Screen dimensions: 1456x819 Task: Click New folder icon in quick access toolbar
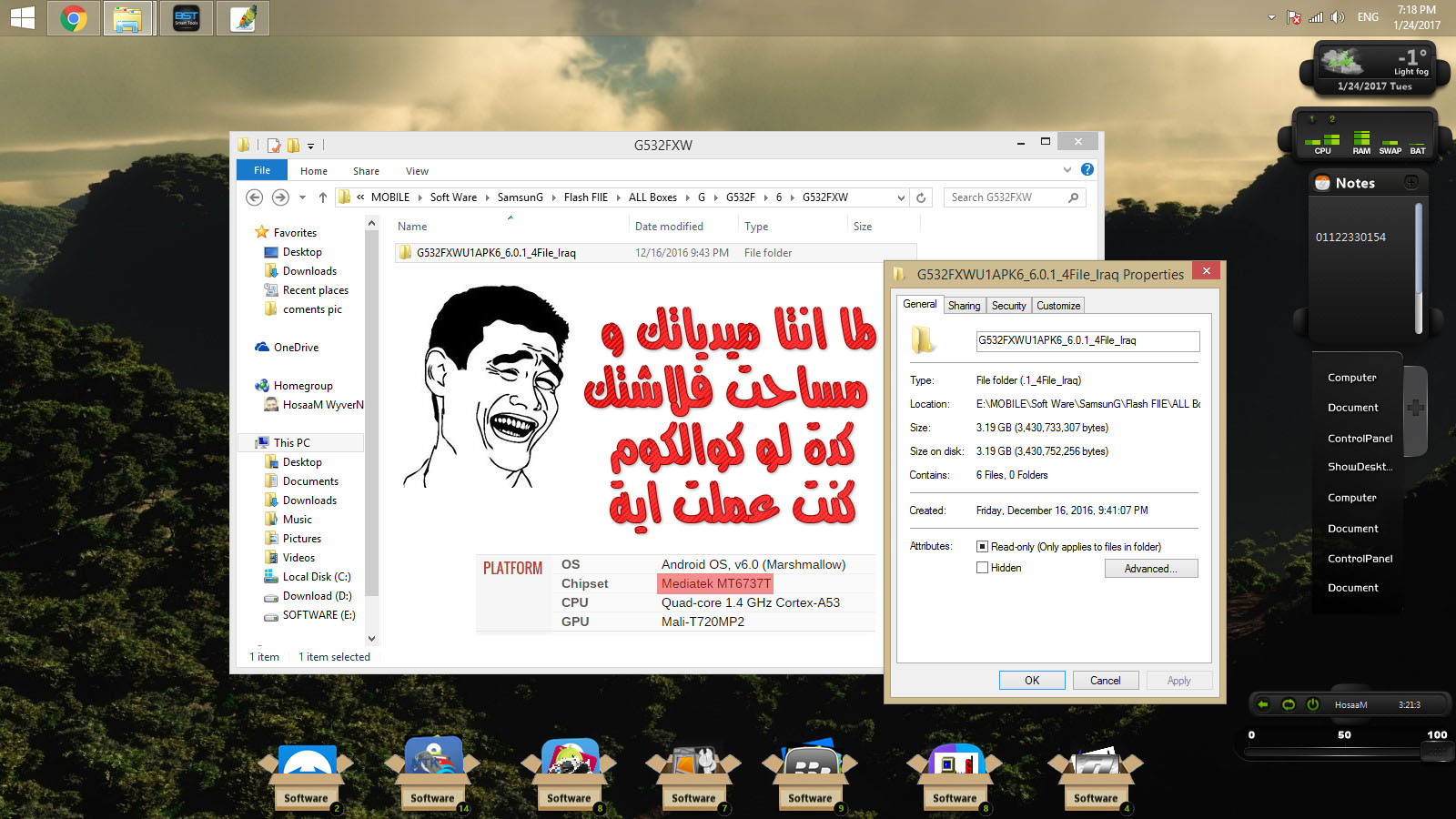(x=293, y=145)
